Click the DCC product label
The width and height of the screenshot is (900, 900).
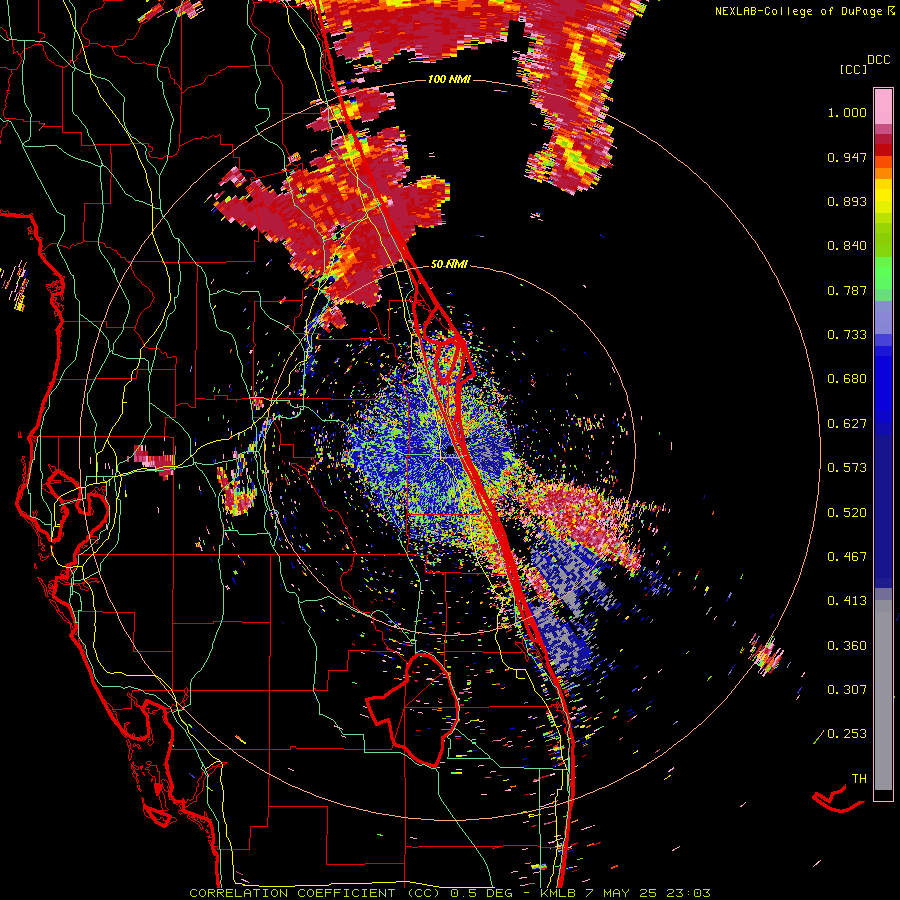pos(879,60)
